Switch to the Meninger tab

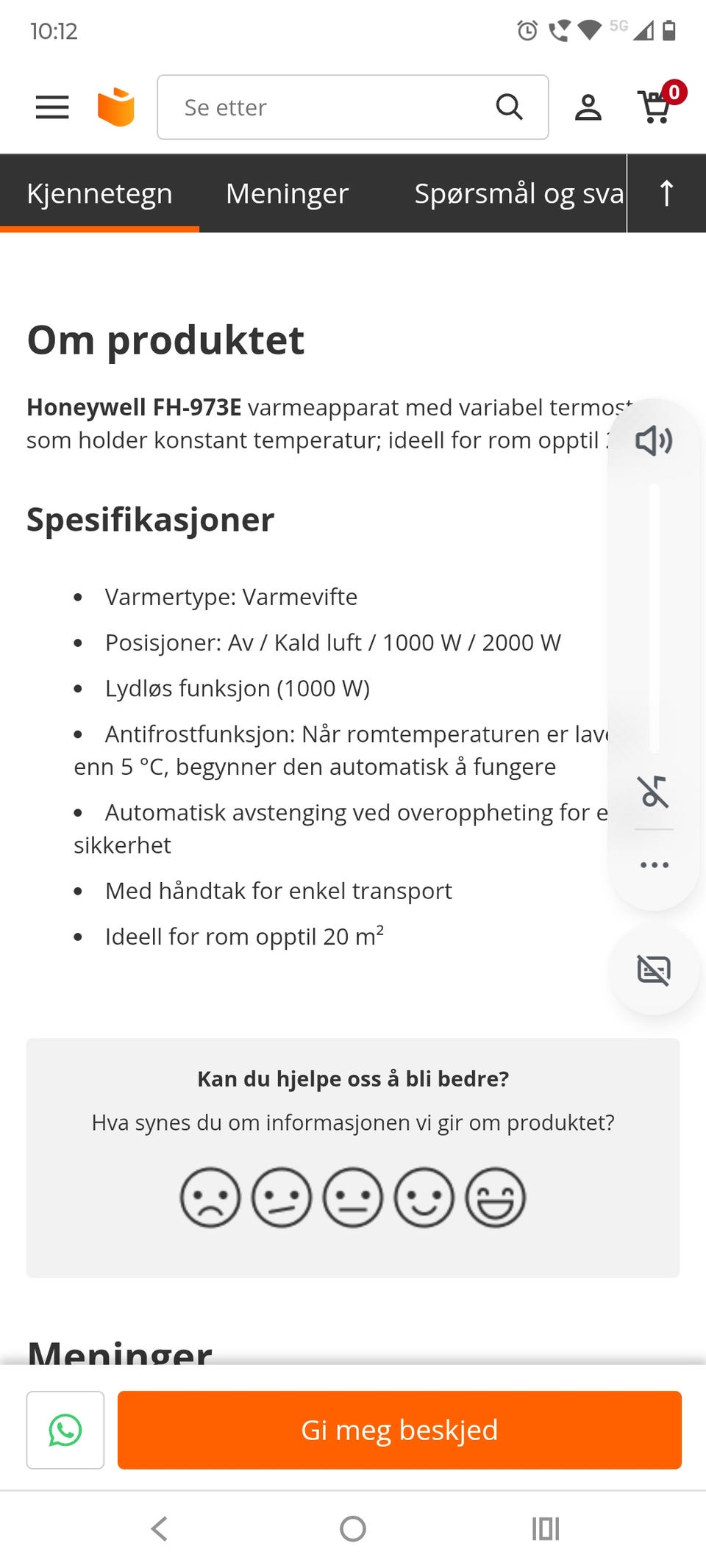pos(287,193)
